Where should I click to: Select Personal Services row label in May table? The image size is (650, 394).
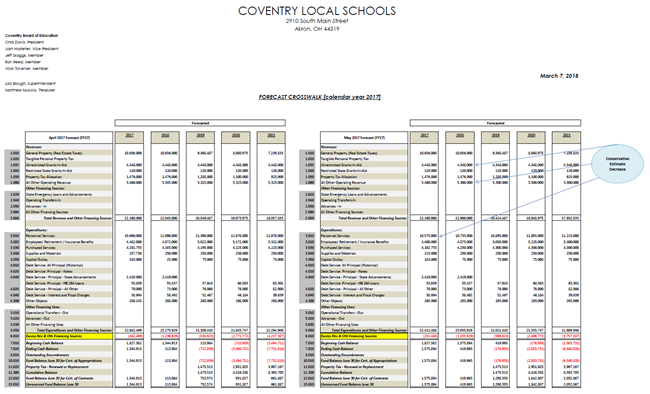[336, 236]
